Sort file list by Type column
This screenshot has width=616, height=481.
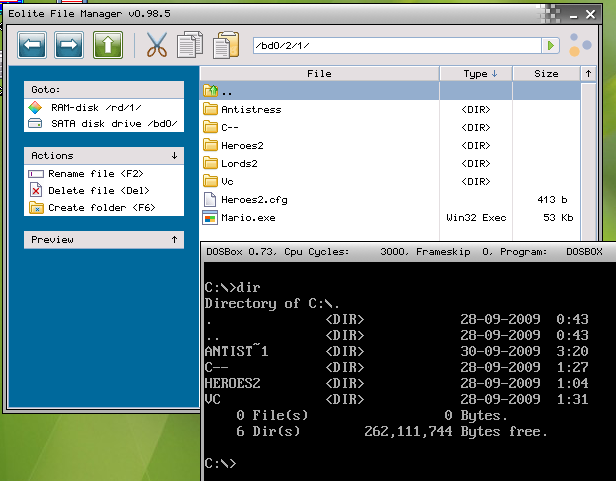(475, 74)
